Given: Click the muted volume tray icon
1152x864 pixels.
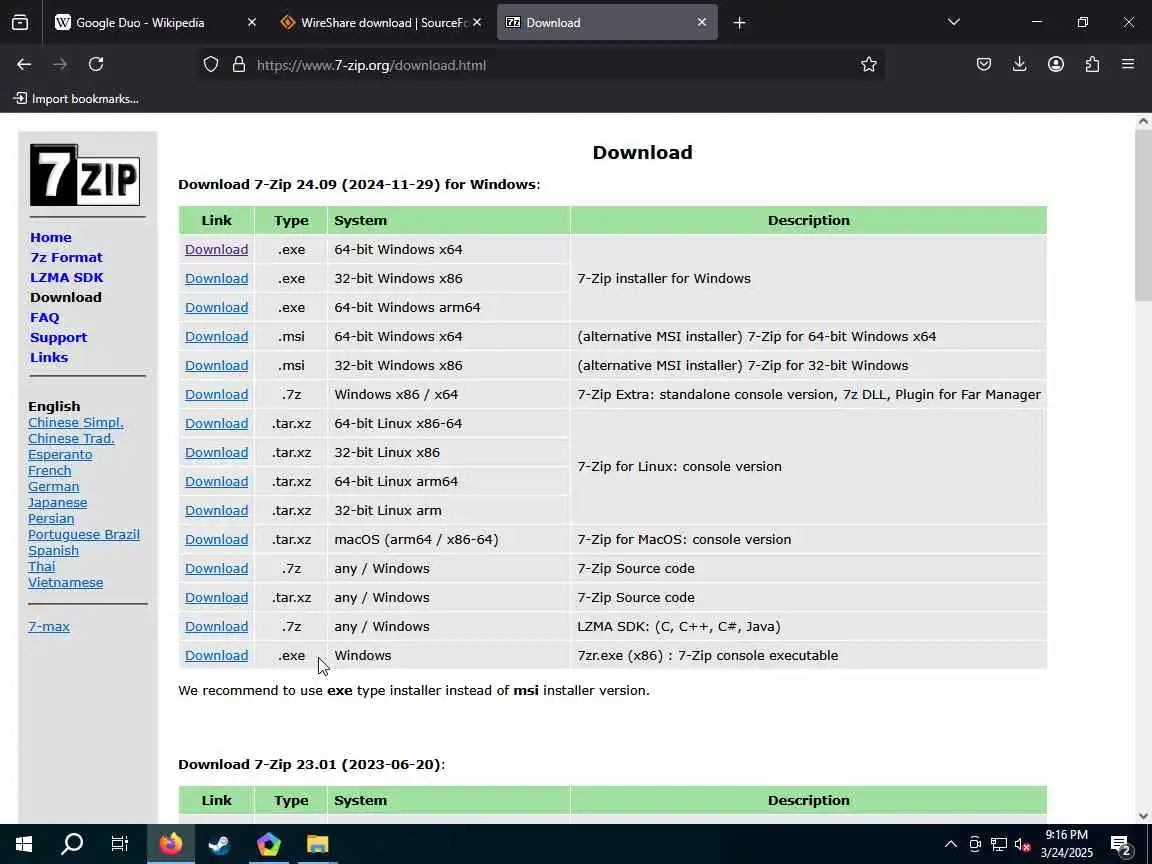Looking at the screenshot, I should pyautogui.click(x=1022, y=844).
